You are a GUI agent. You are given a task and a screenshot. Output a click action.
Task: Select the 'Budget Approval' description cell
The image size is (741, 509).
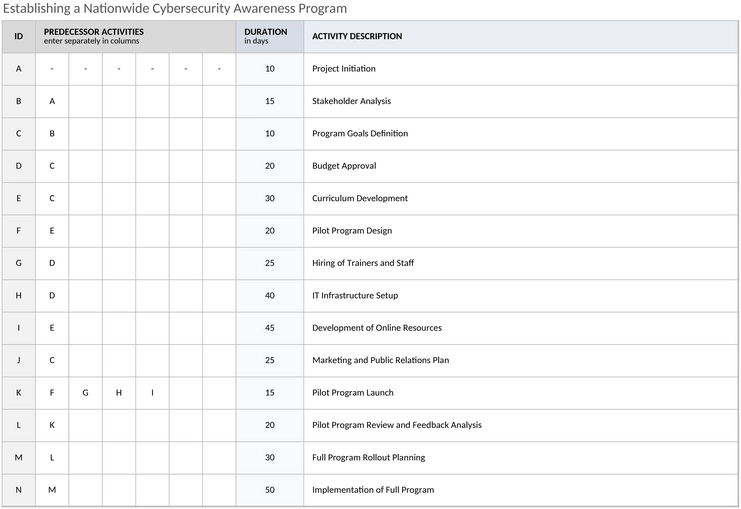point(521,166)
